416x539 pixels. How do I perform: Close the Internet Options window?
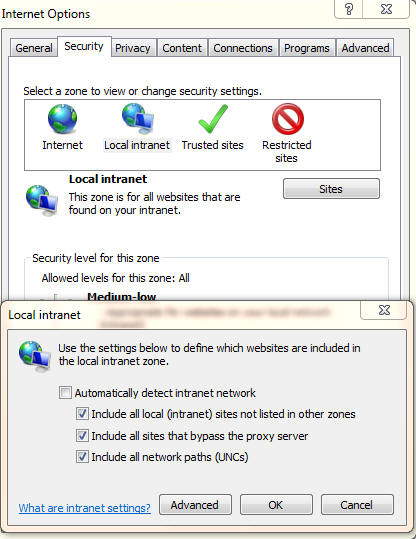386,9
